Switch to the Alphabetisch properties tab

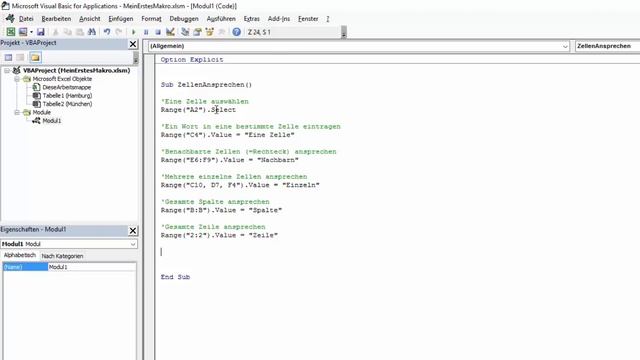click(20, 255)
